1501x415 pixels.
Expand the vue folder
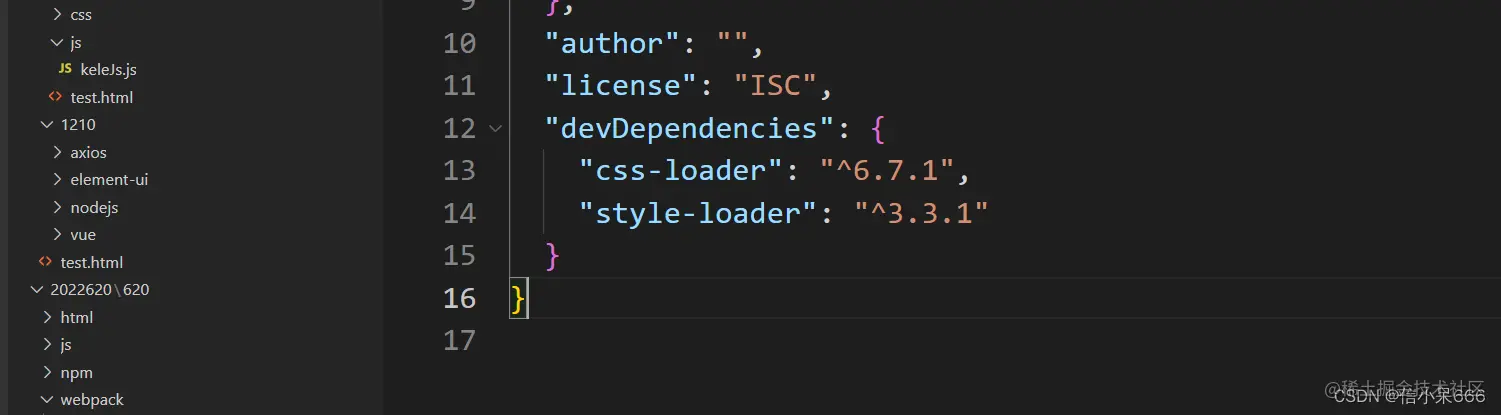[x=56, y=235]
